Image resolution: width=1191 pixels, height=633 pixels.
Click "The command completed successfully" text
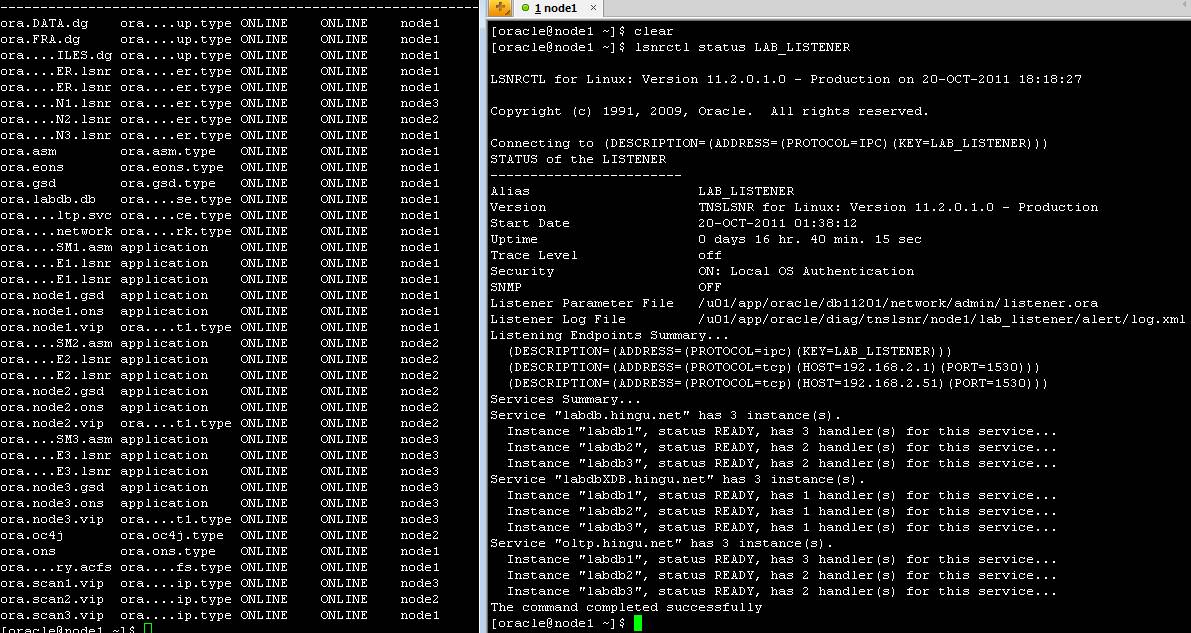[625, 607]
